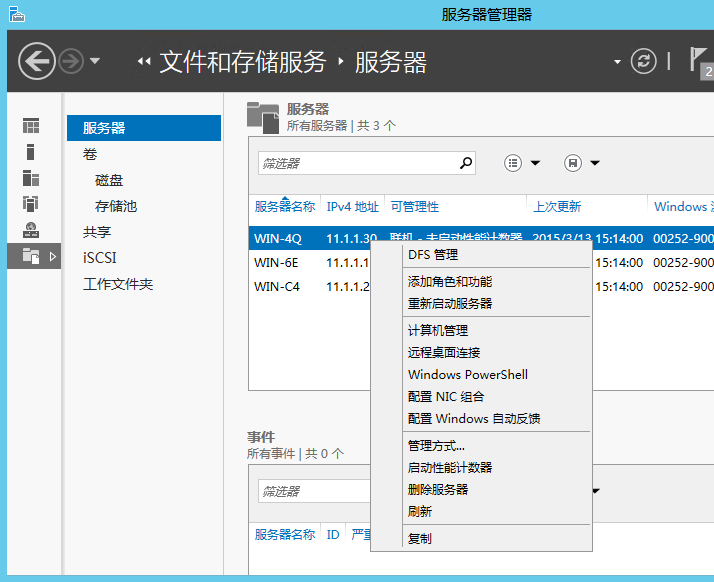Sort by IPv4 地址 column header
Screen dimensions: 714x582
pos(352,206)
